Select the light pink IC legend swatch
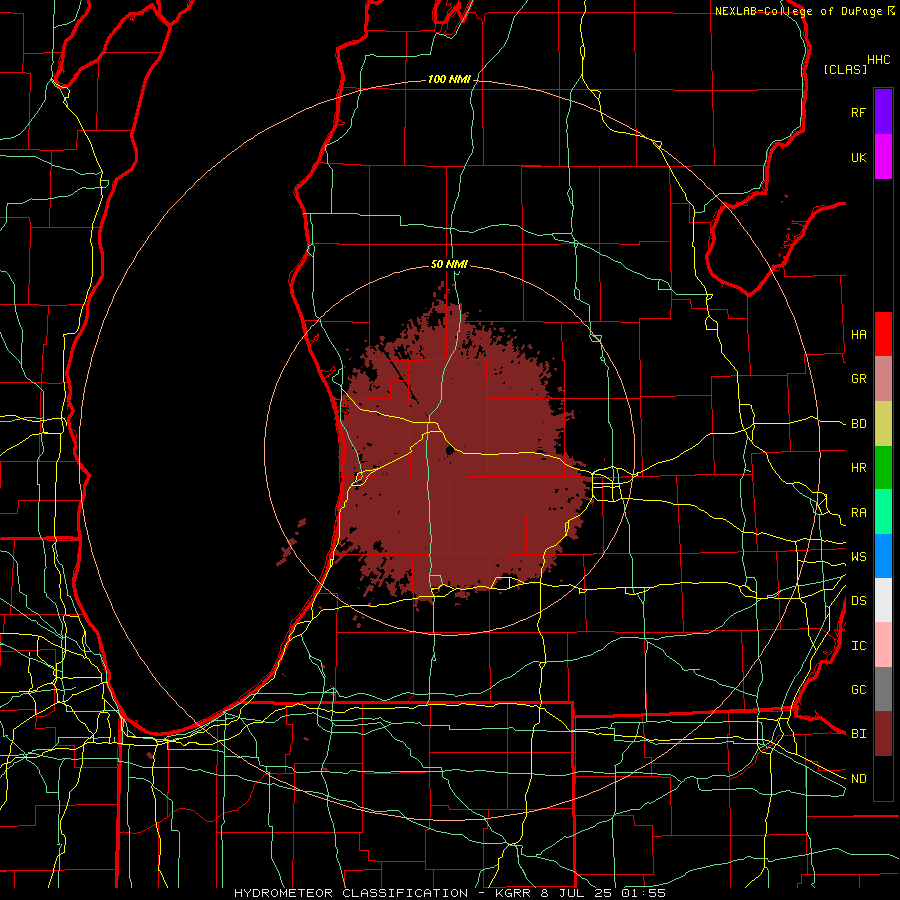The width and height of the screenshot is (900, 900). [883, 645]
